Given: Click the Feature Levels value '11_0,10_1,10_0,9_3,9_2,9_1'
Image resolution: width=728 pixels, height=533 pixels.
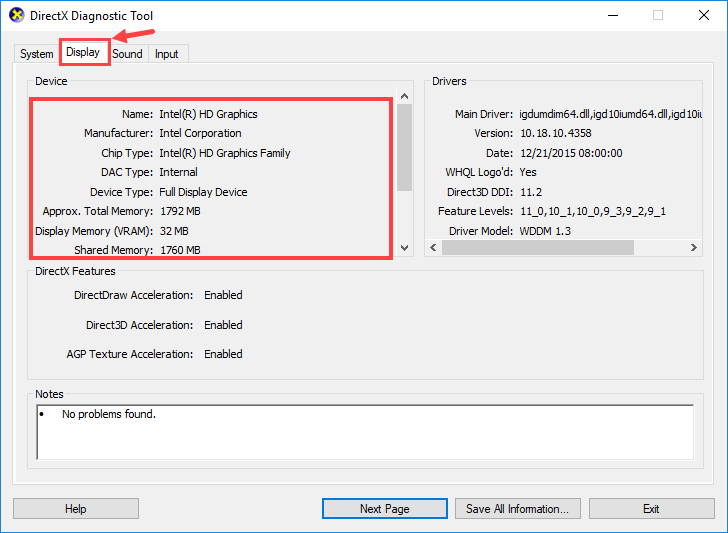Looking at the screenshot, I should tap(593, 211).
